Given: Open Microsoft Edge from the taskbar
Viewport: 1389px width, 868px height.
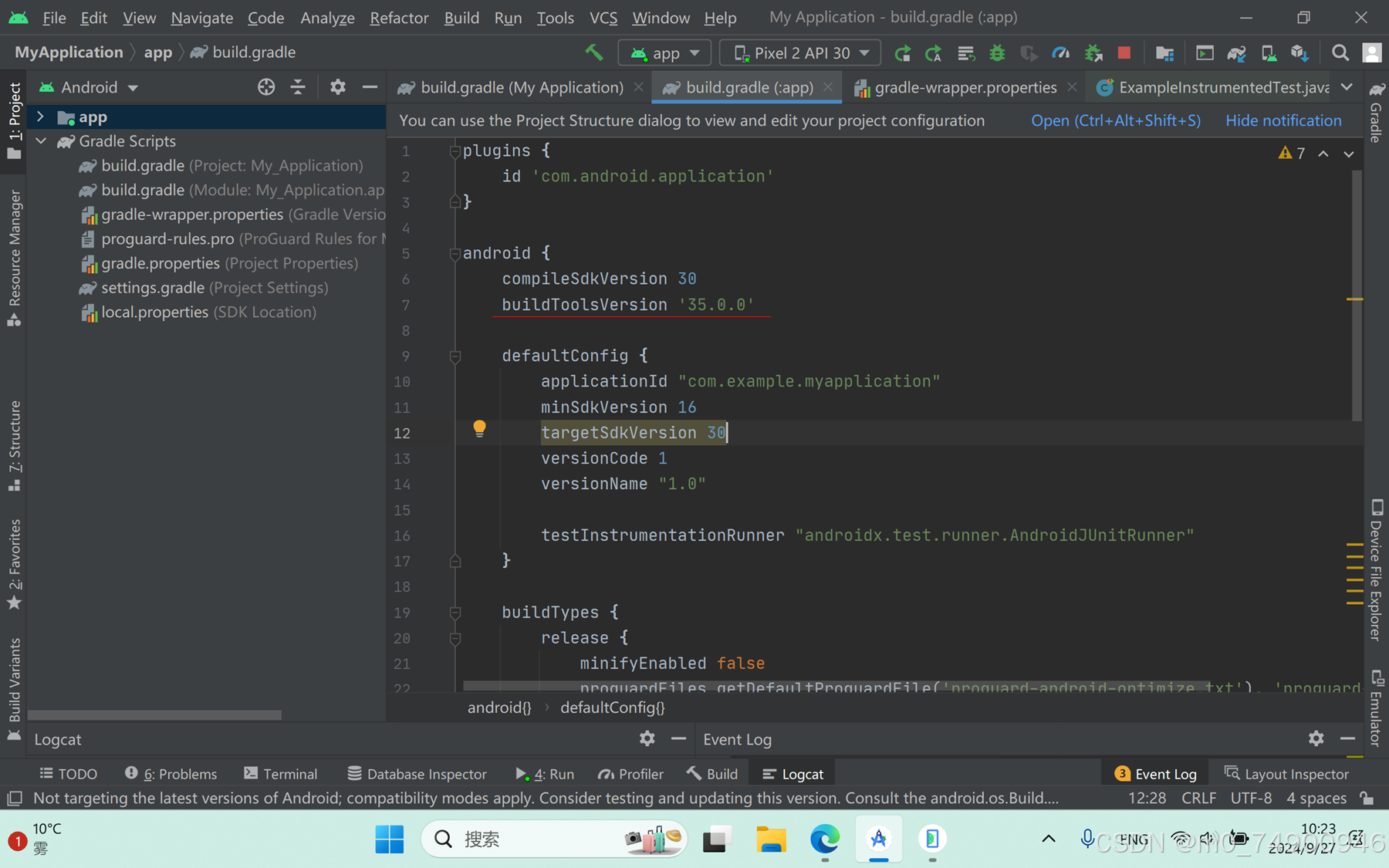Looking at the screenshot, I should coord(825,839).
